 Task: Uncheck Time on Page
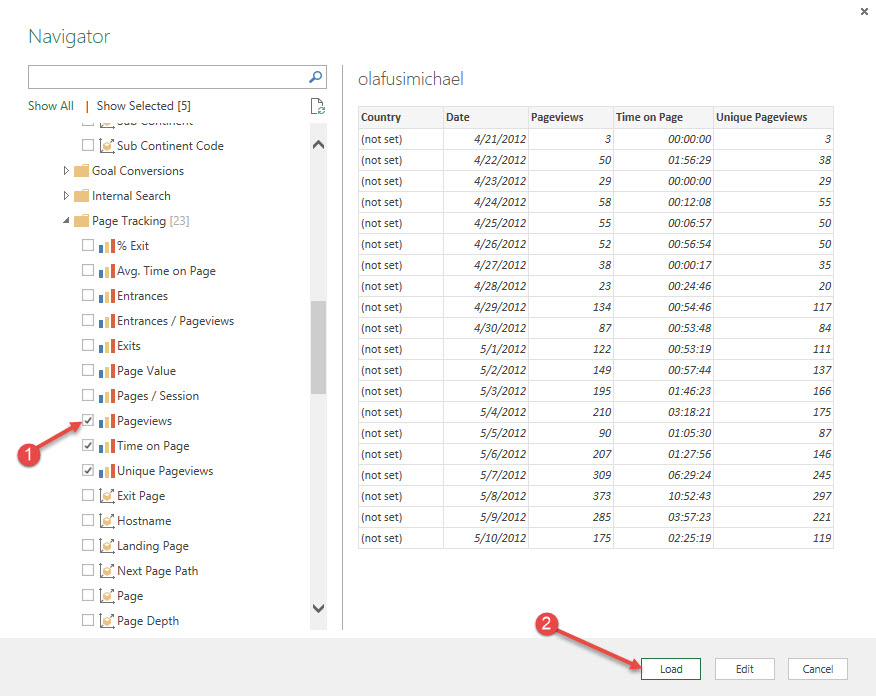tap(88, 445)
